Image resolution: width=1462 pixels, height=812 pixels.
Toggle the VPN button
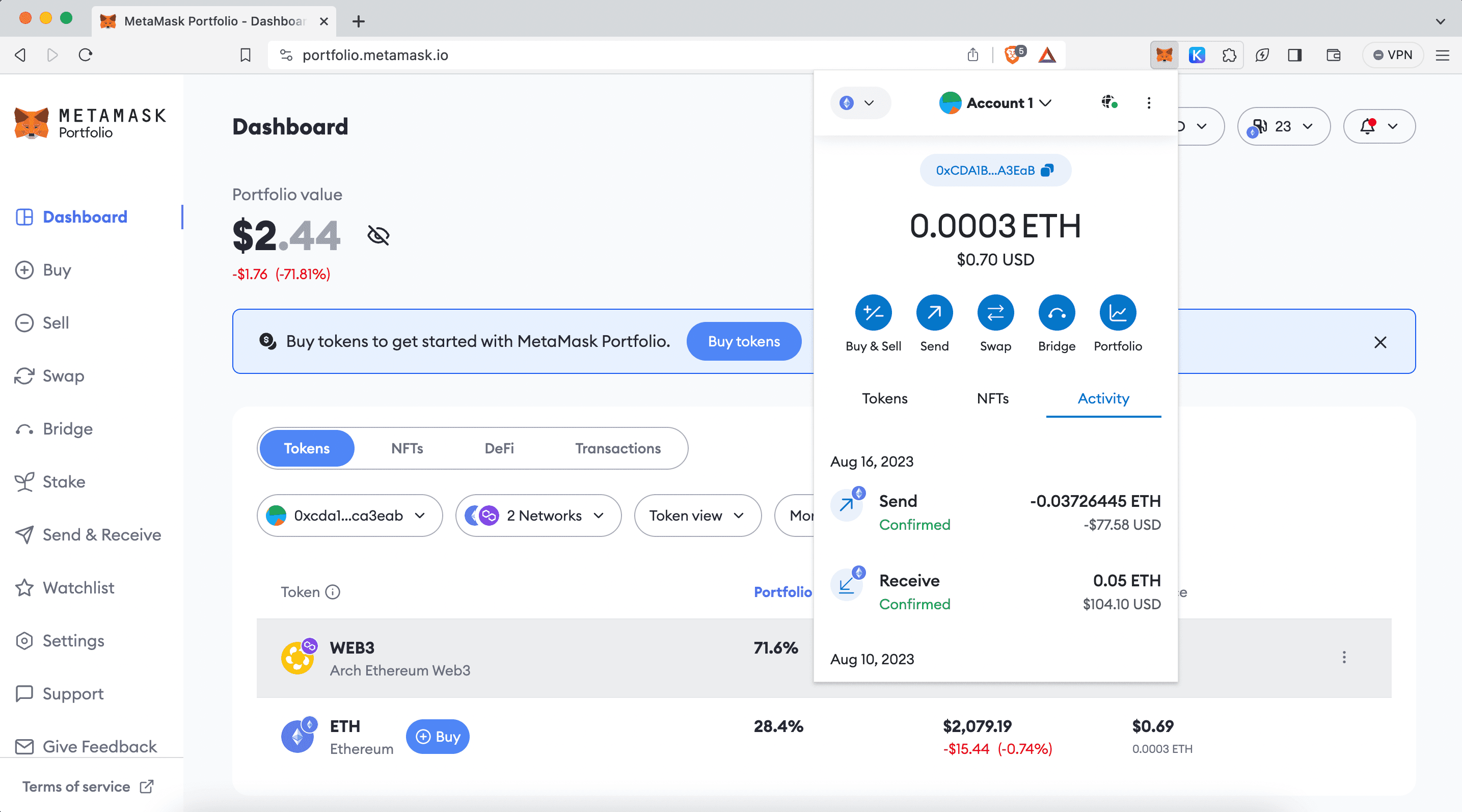pyautogui.click(x=1392, y=55)
